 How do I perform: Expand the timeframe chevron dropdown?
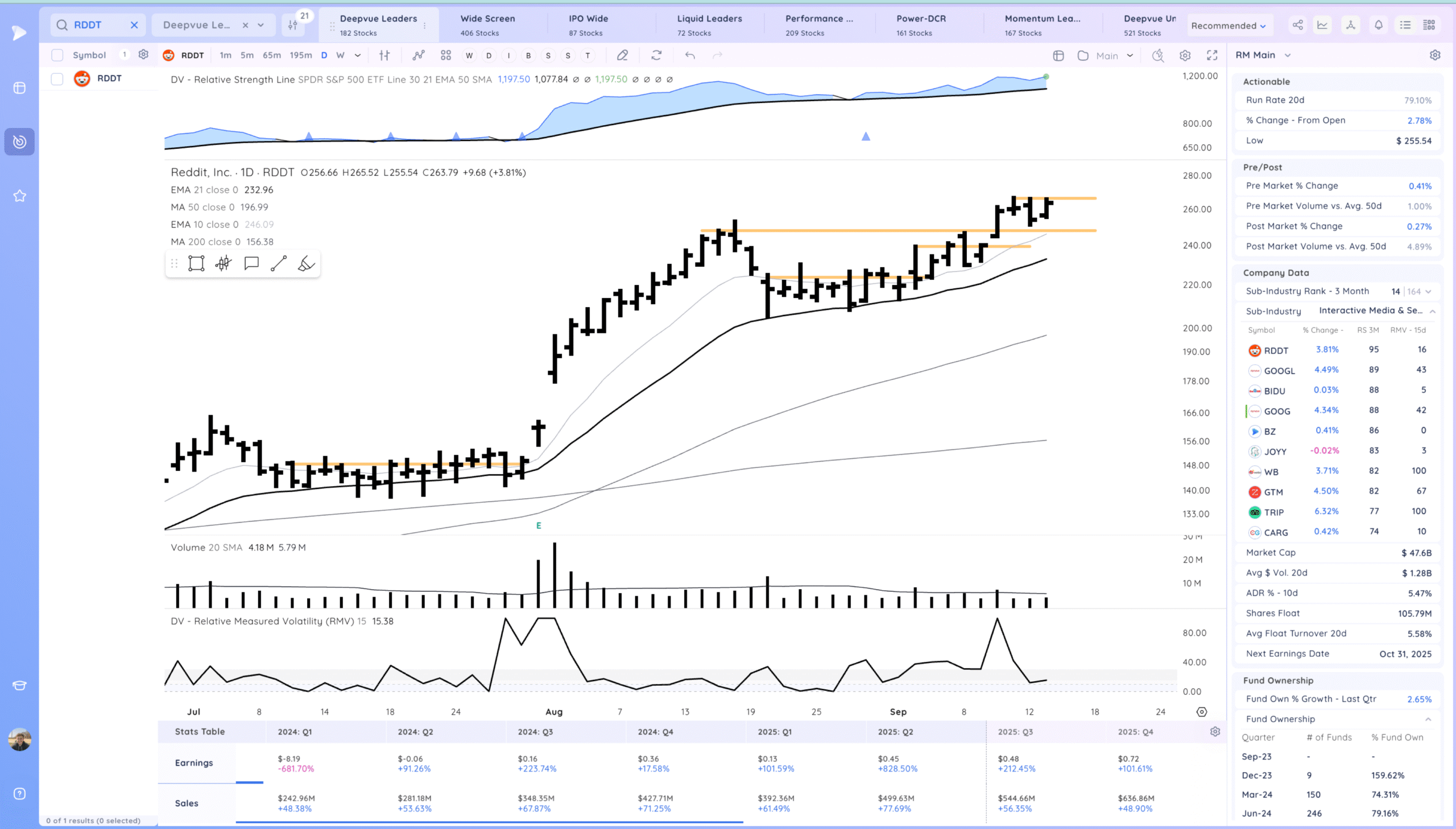pyautogui.click(x=358, y=55)
